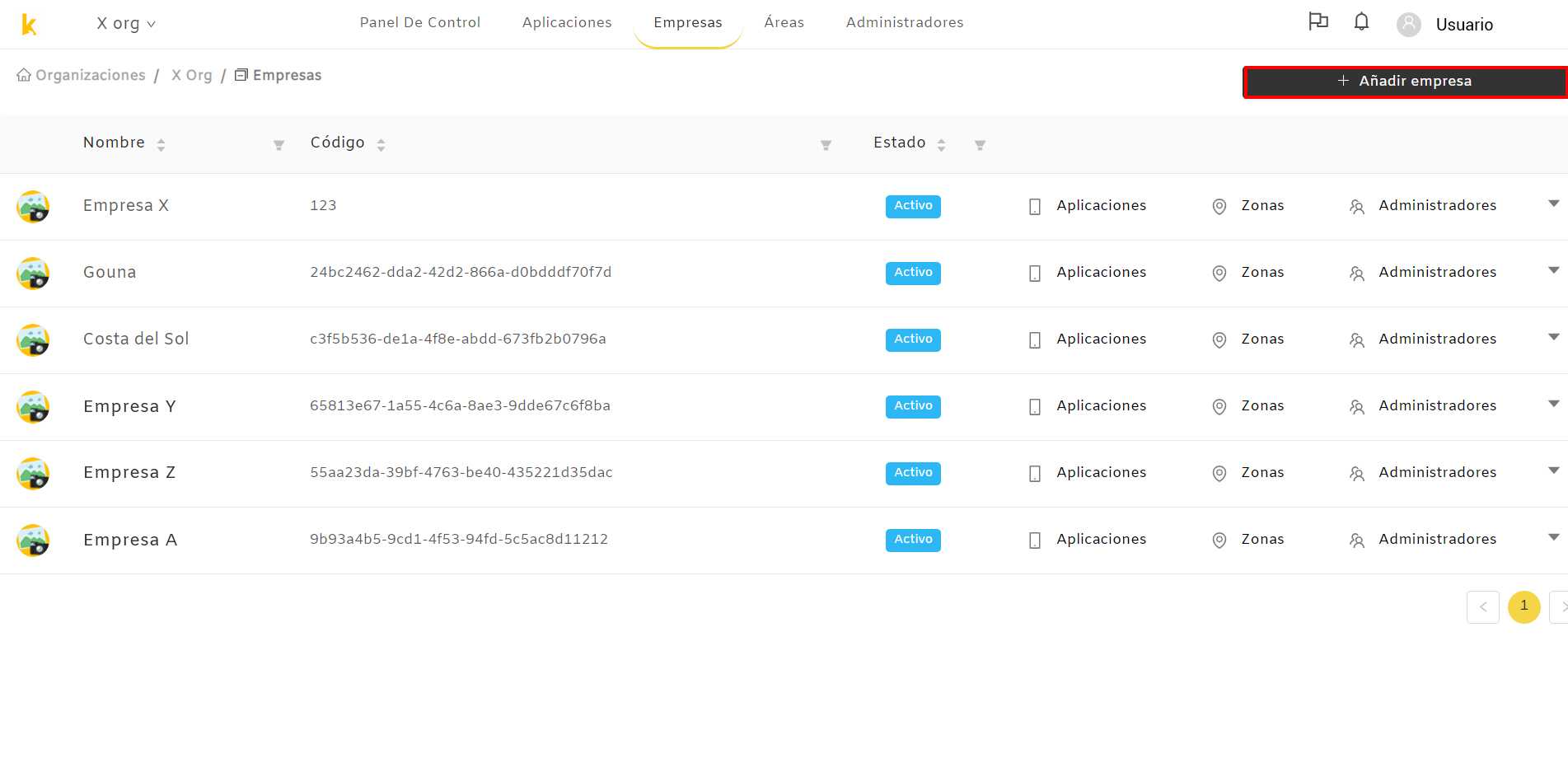The image size is (1568, 777).
Task: Click Costa del Sol logo thumbnail
Action: click(x=33, y=340)
